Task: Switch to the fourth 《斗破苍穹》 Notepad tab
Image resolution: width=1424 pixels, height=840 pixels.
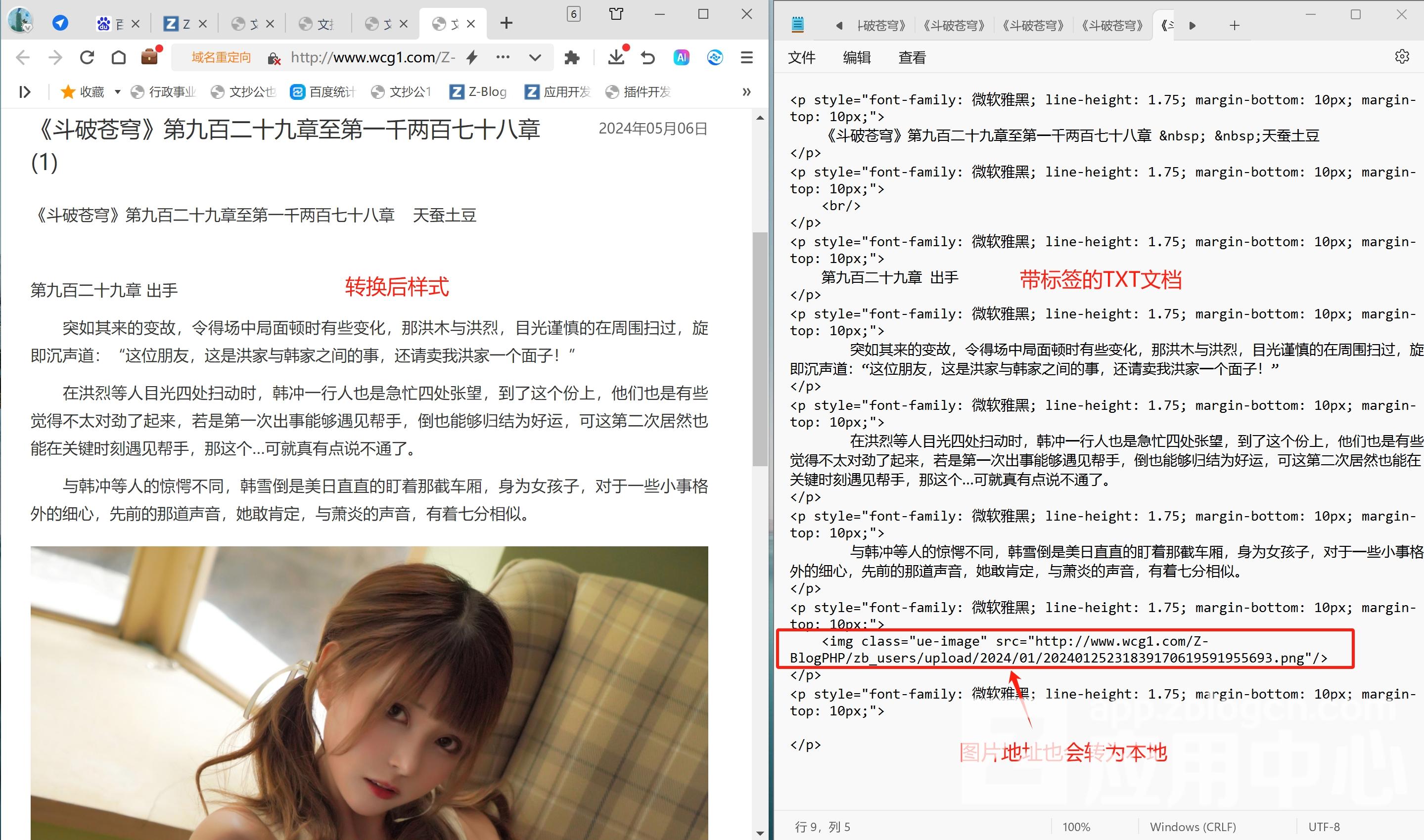Action: click(x=1112, y=26)
